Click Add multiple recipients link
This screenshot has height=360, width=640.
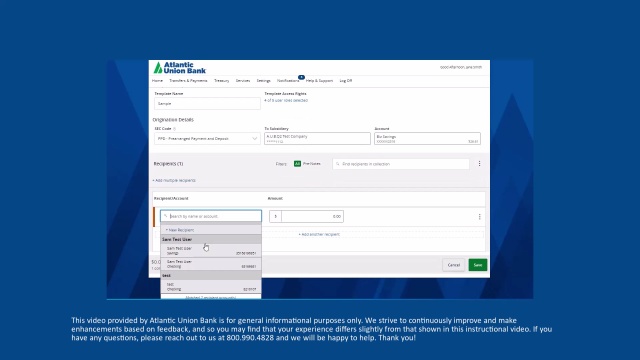click(x=174, y=180)
